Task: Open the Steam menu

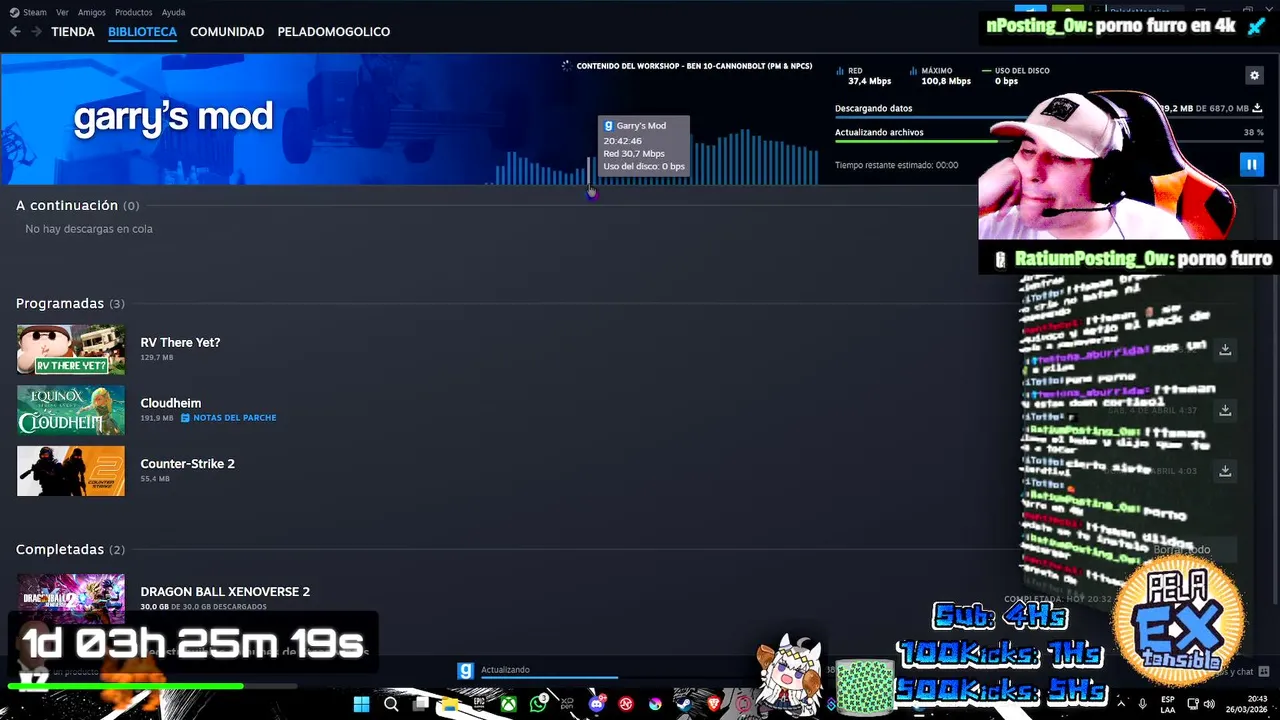Action: [29, 12]
